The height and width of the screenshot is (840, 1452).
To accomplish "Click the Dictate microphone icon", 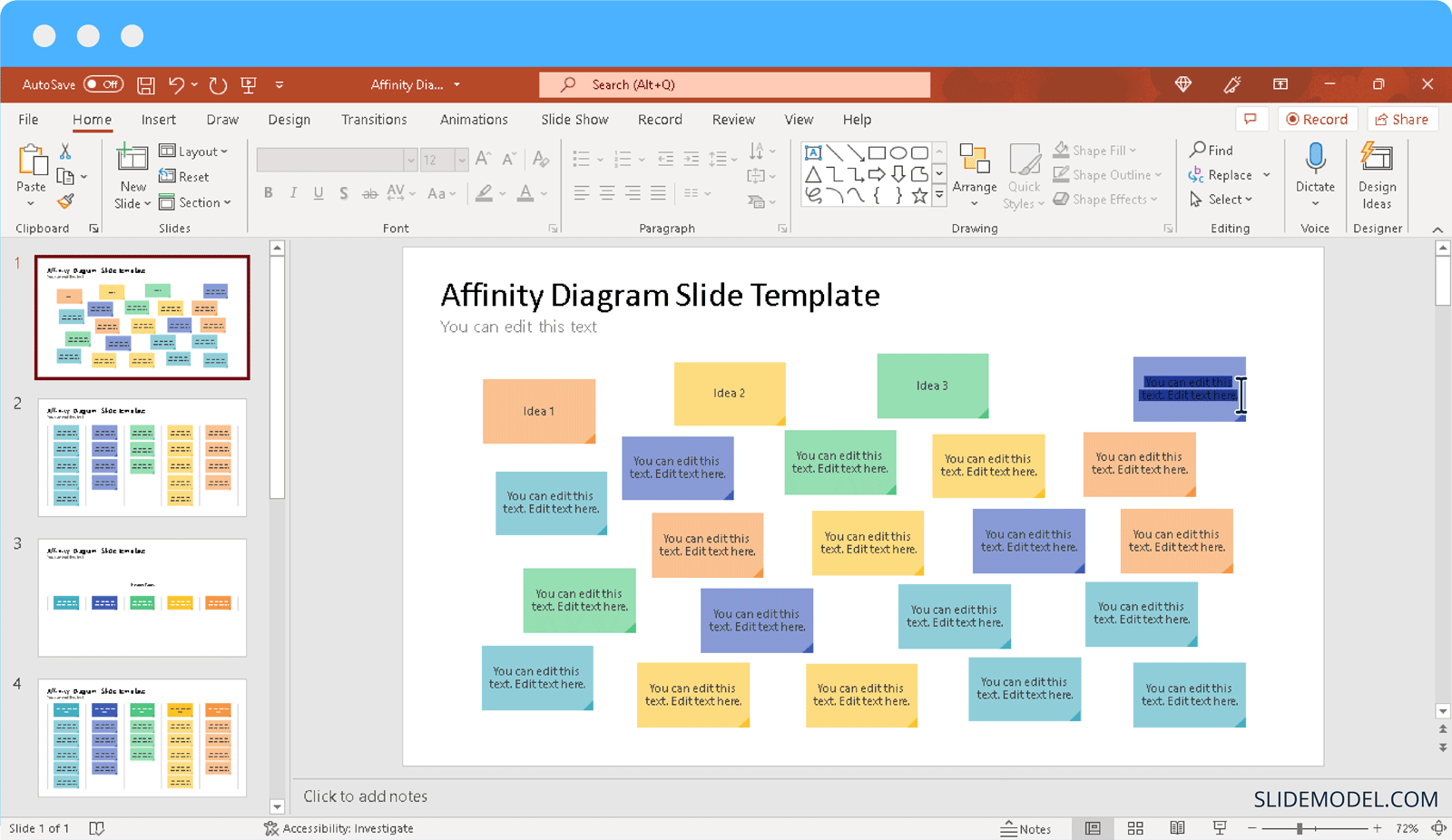I will [1315, 161].
